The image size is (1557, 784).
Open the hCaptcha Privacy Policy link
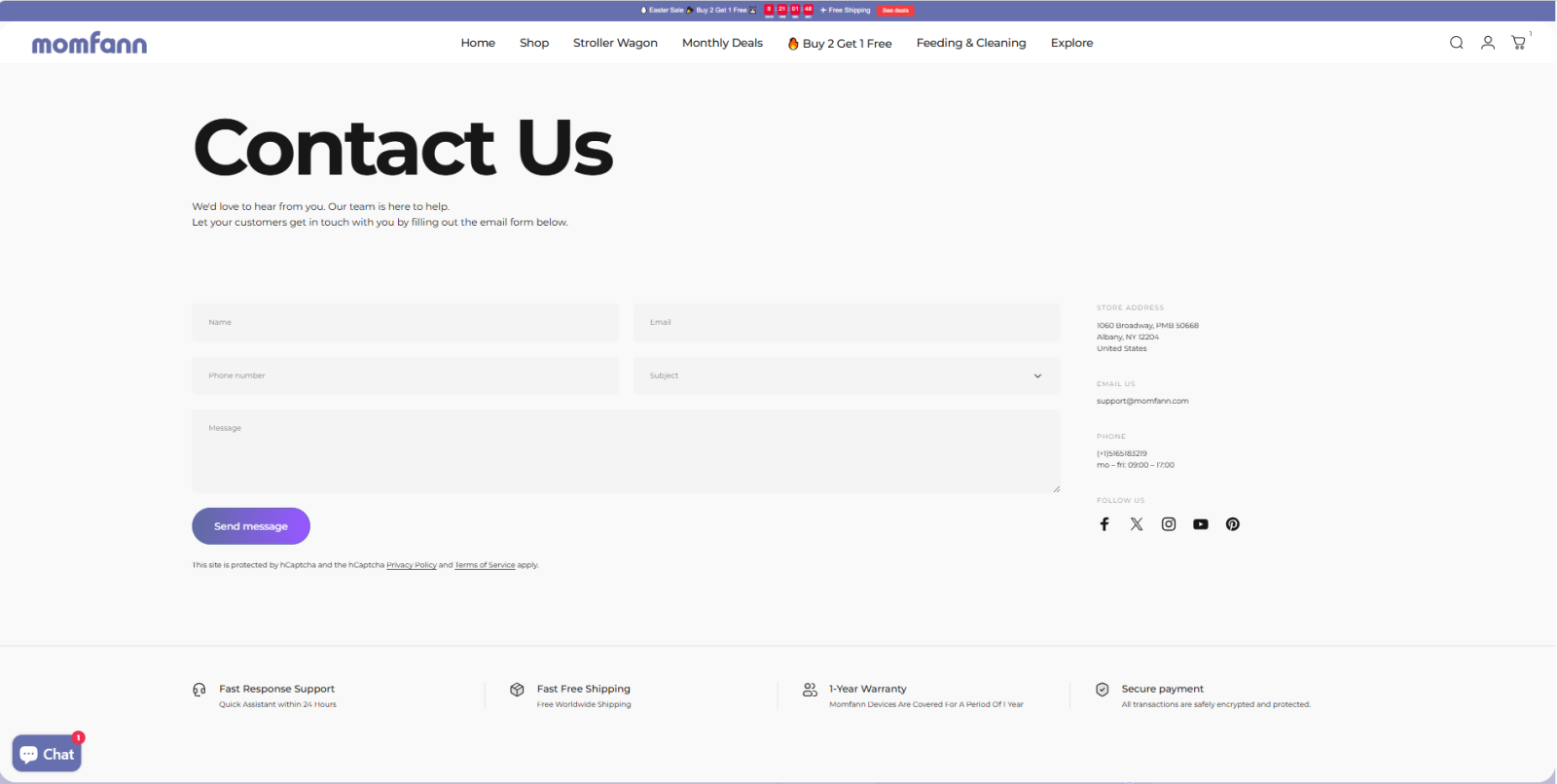[412, 565]
